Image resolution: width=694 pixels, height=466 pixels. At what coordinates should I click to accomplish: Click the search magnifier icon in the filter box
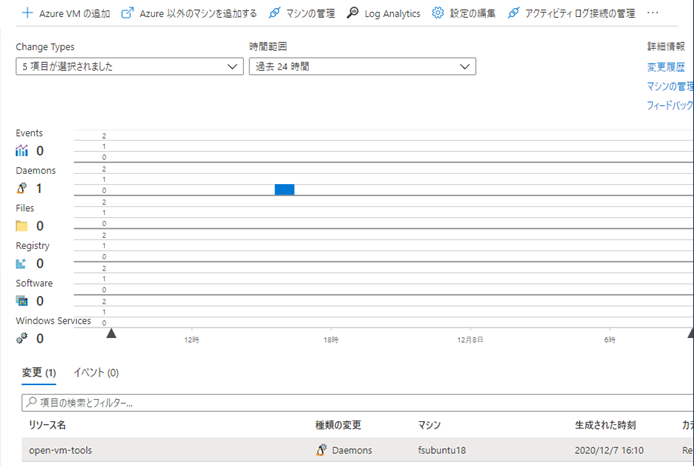[x=31, y=402]
